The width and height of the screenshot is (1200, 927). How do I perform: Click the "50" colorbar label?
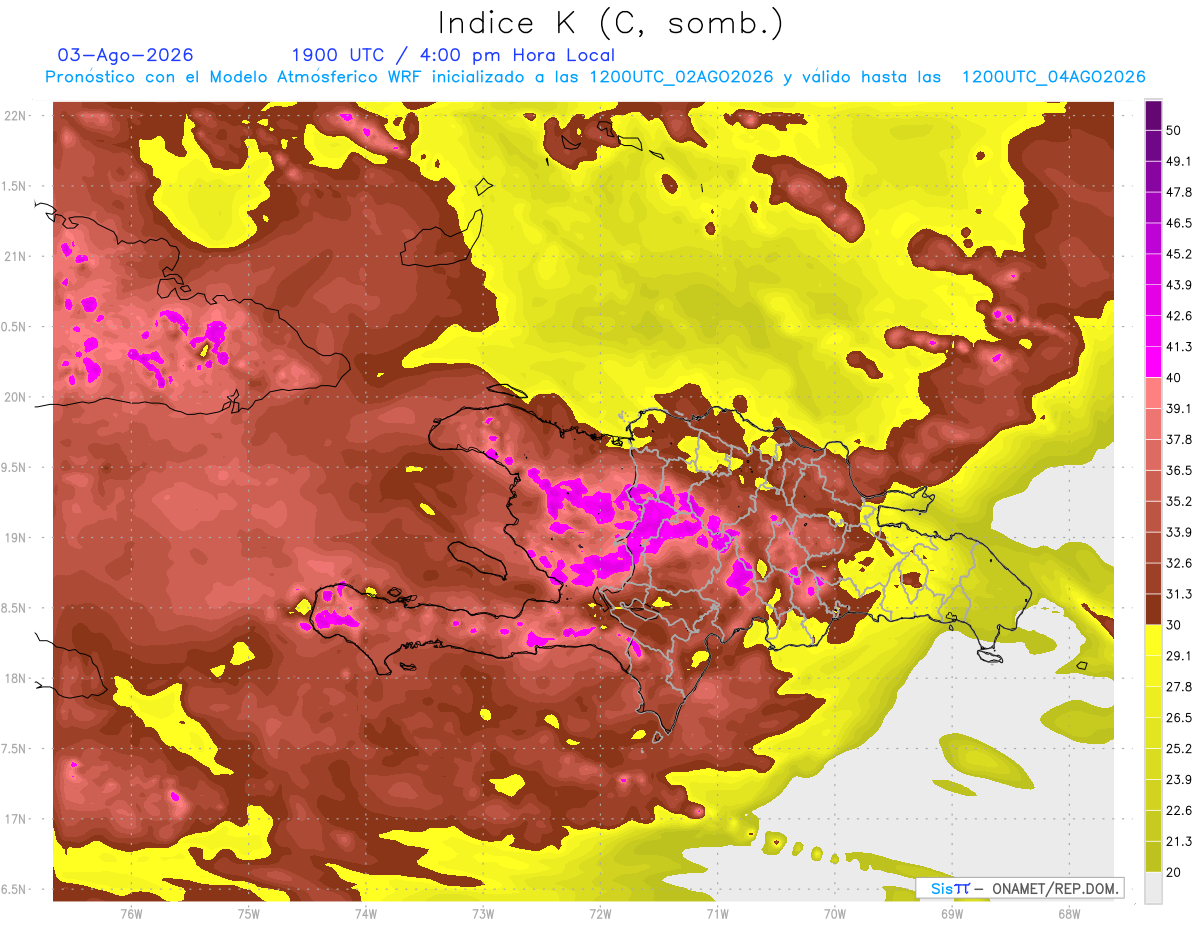[1175, 131]
